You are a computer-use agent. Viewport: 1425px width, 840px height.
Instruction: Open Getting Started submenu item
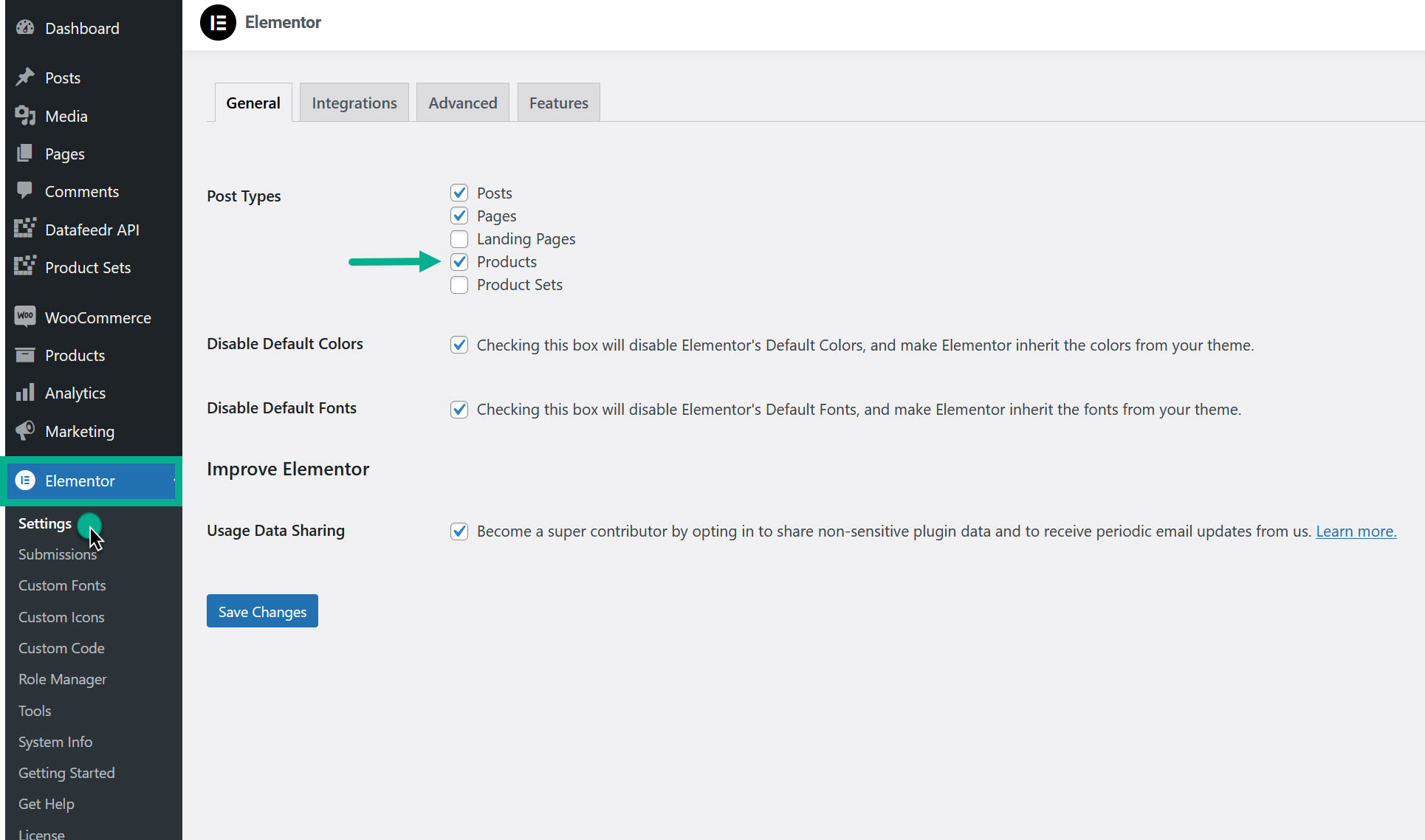[66, 773]
